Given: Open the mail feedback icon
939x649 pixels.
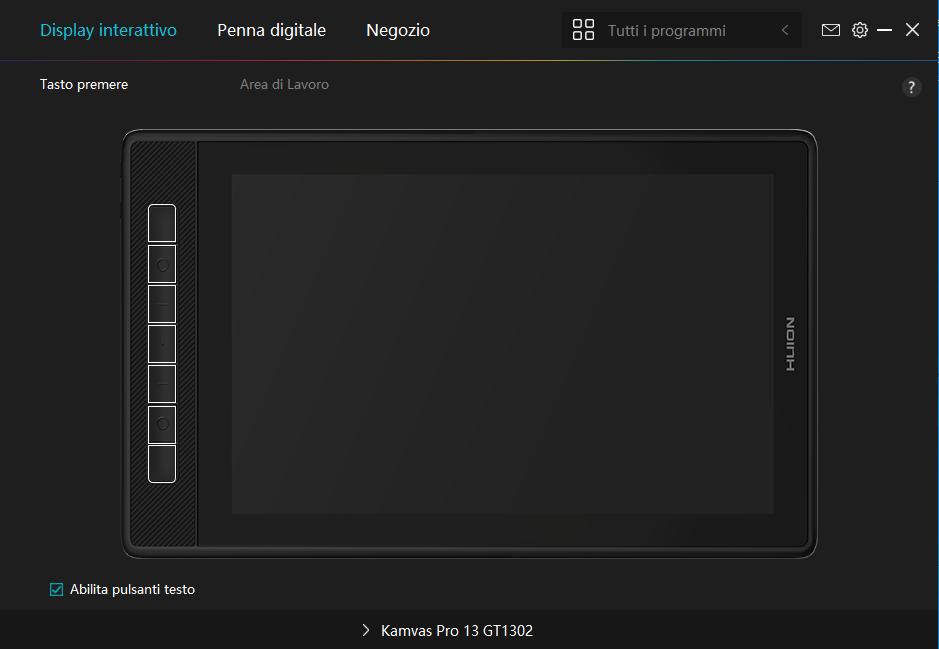Looking at the screenshot, I should [x=830, y=30].
